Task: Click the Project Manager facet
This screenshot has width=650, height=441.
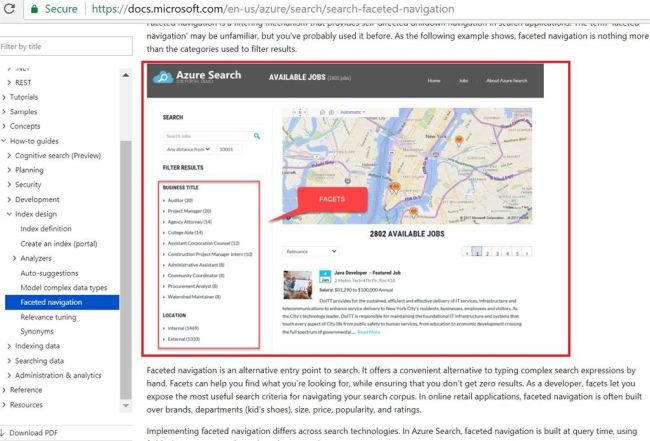Action: pos(189,211)
